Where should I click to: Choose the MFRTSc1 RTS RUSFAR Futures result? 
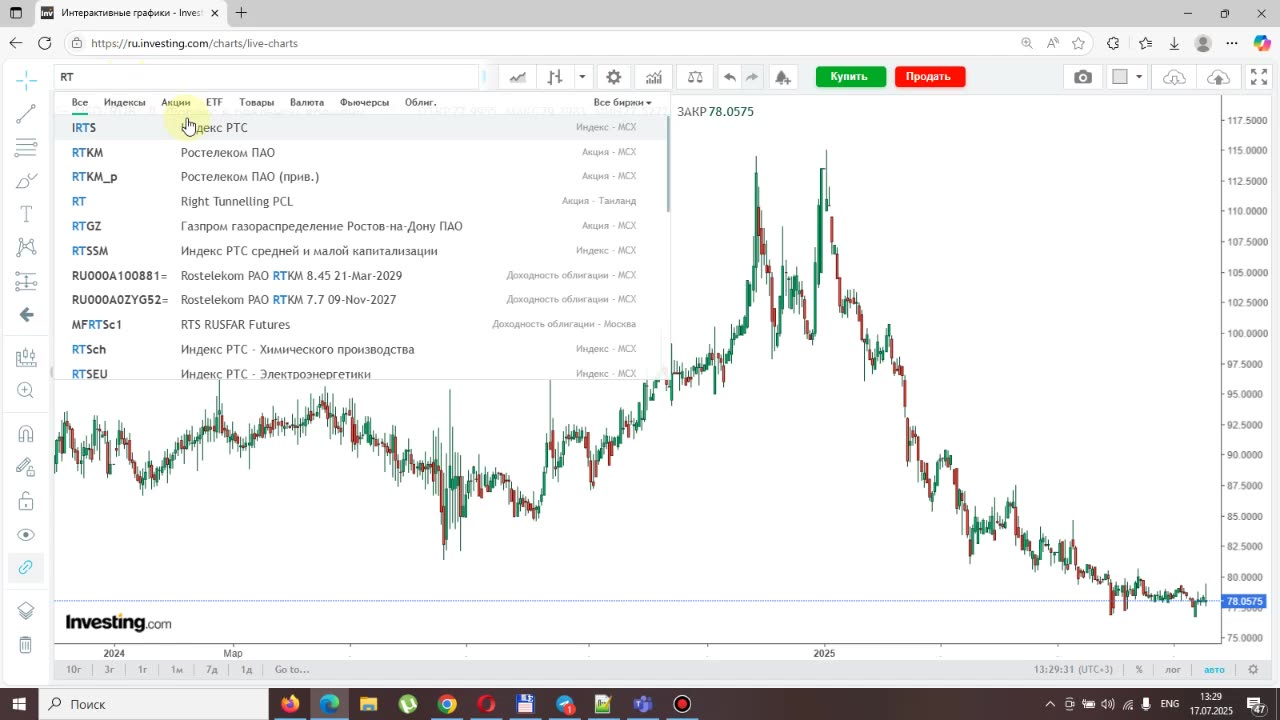[x=360, y=324]
